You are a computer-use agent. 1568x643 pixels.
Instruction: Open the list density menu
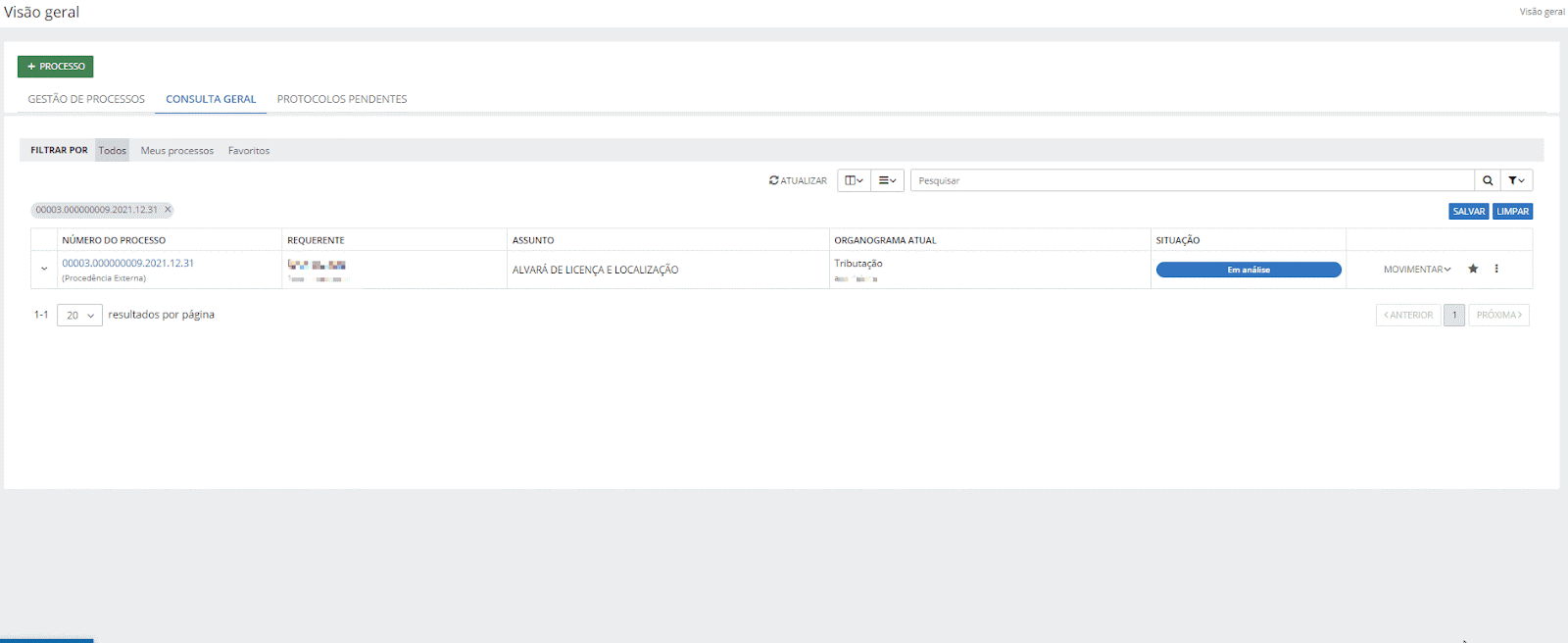(x=887, y=180)
